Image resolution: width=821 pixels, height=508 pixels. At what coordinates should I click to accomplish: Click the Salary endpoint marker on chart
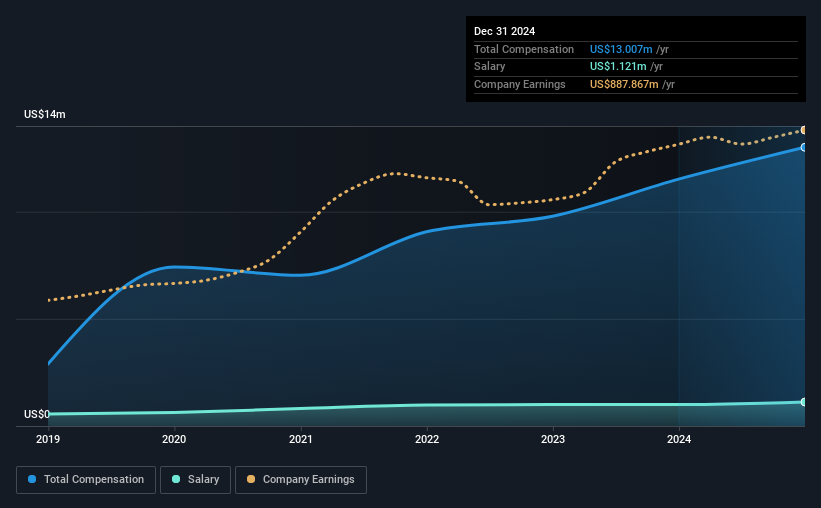click(x=804, y=402)
